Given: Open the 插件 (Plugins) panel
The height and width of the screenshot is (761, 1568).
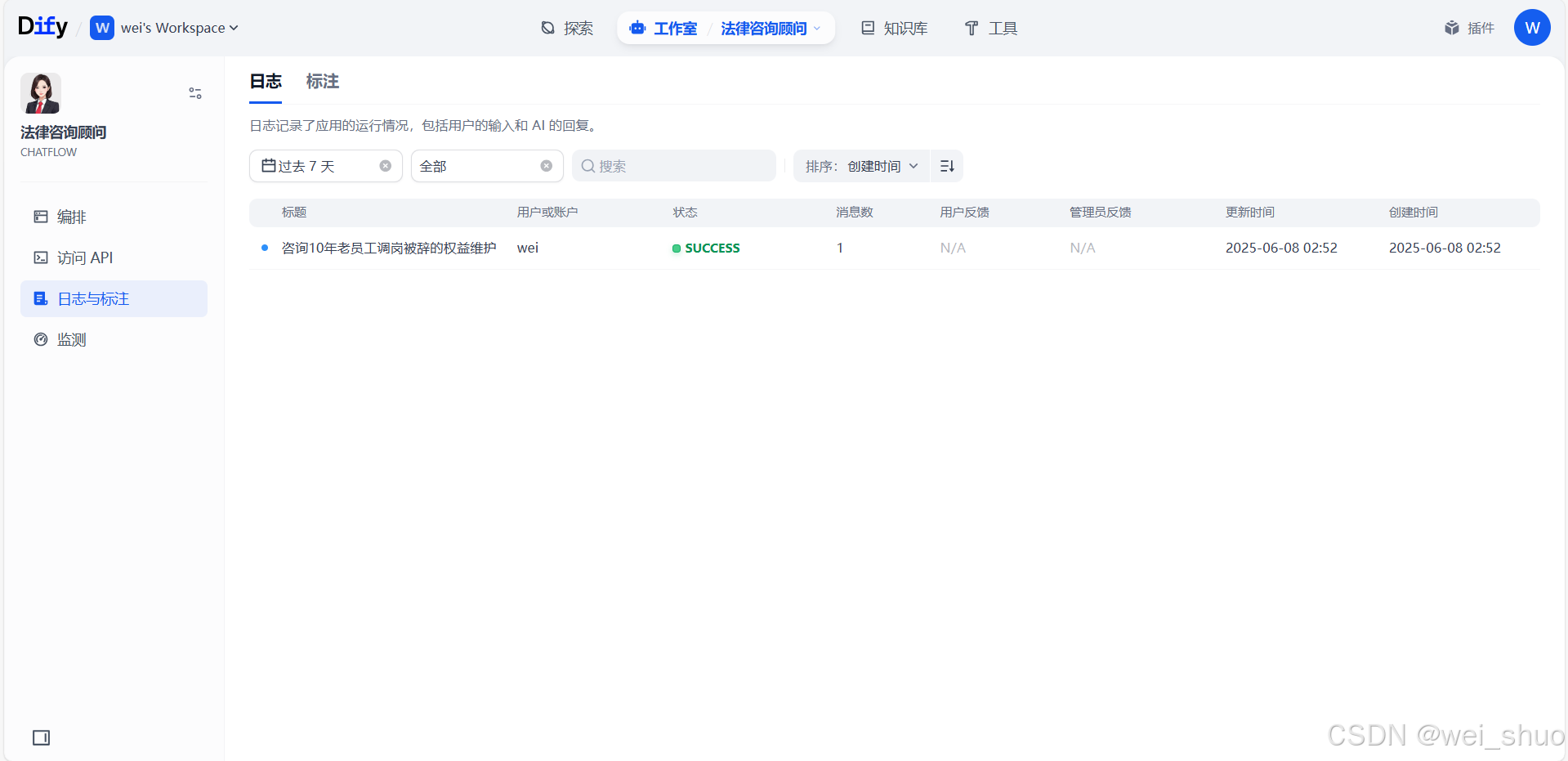Looking at the screenshot, I should [x=1468, y=28].
